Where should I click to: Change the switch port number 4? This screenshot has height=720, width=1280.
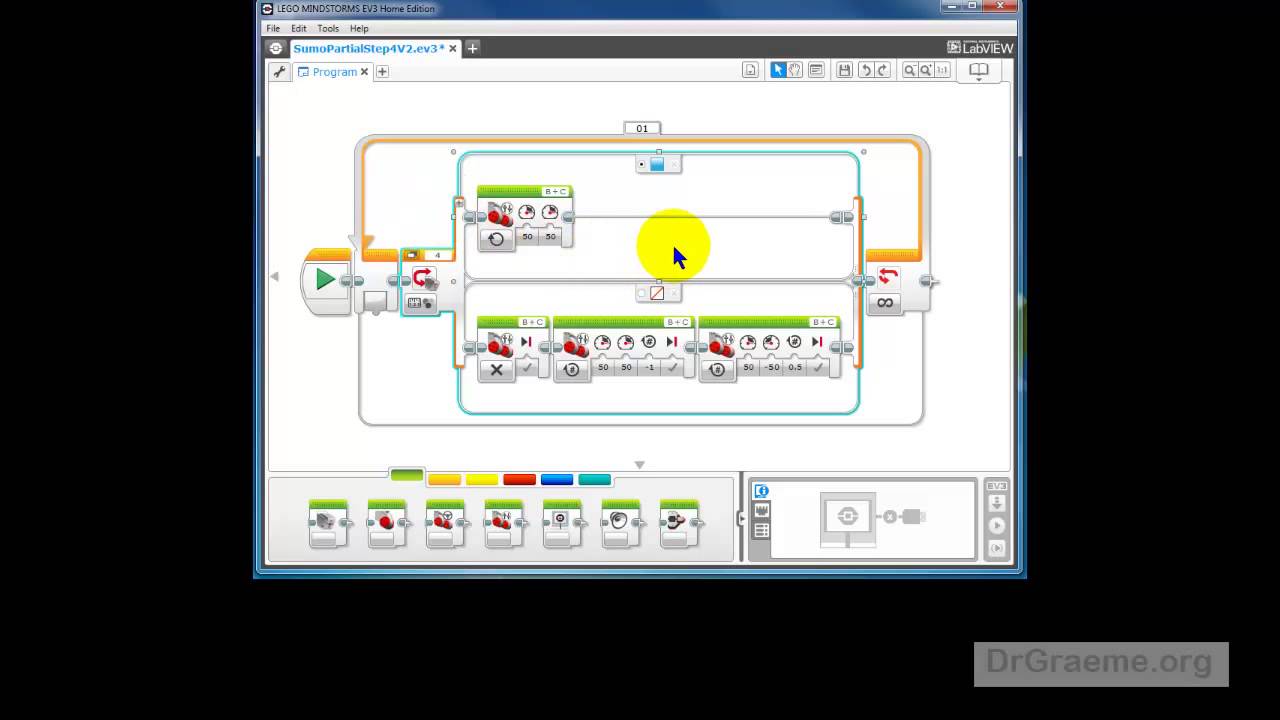(436, 255)
